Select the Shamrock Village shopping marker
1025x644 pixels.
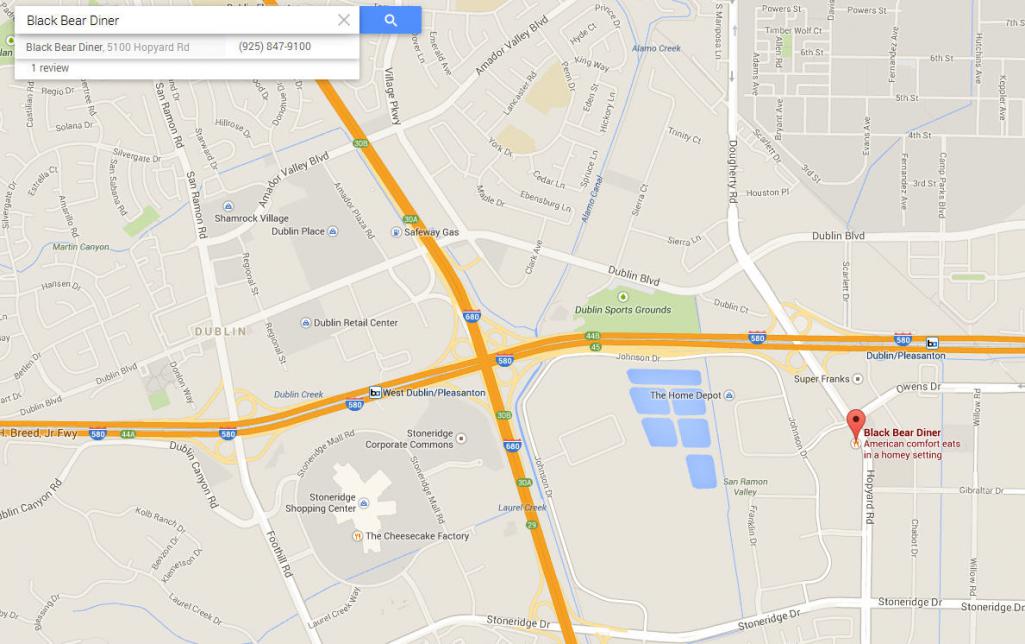pos(228,207)
